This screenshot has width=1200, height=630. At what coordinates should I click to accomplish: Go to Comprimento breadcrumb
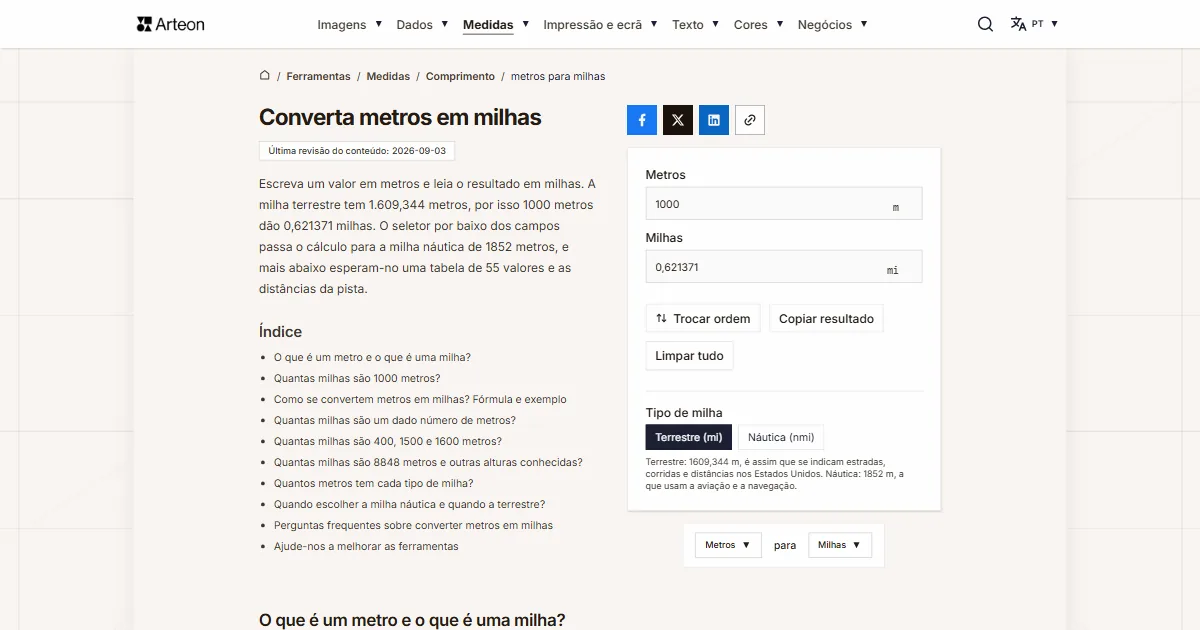[x=460, y=76]
